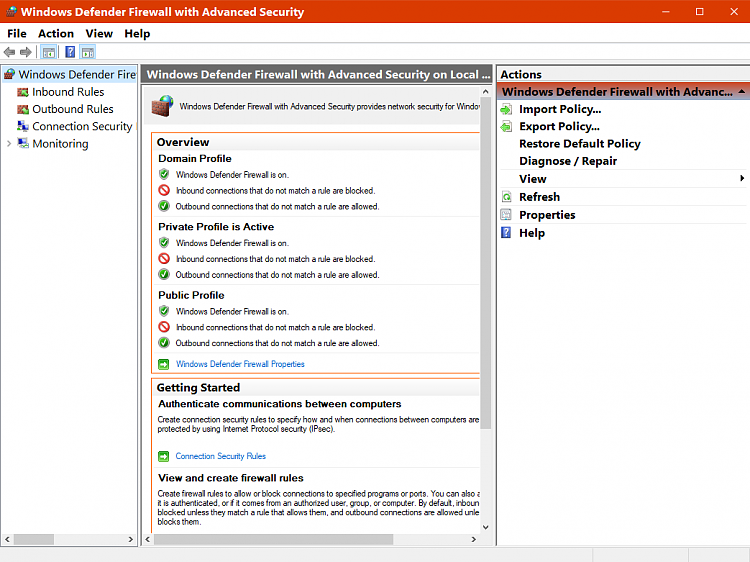The image size is (750, 562).
Task: Click center pane horizontal scrollbar right arrow
Action: tap(474, 539)
